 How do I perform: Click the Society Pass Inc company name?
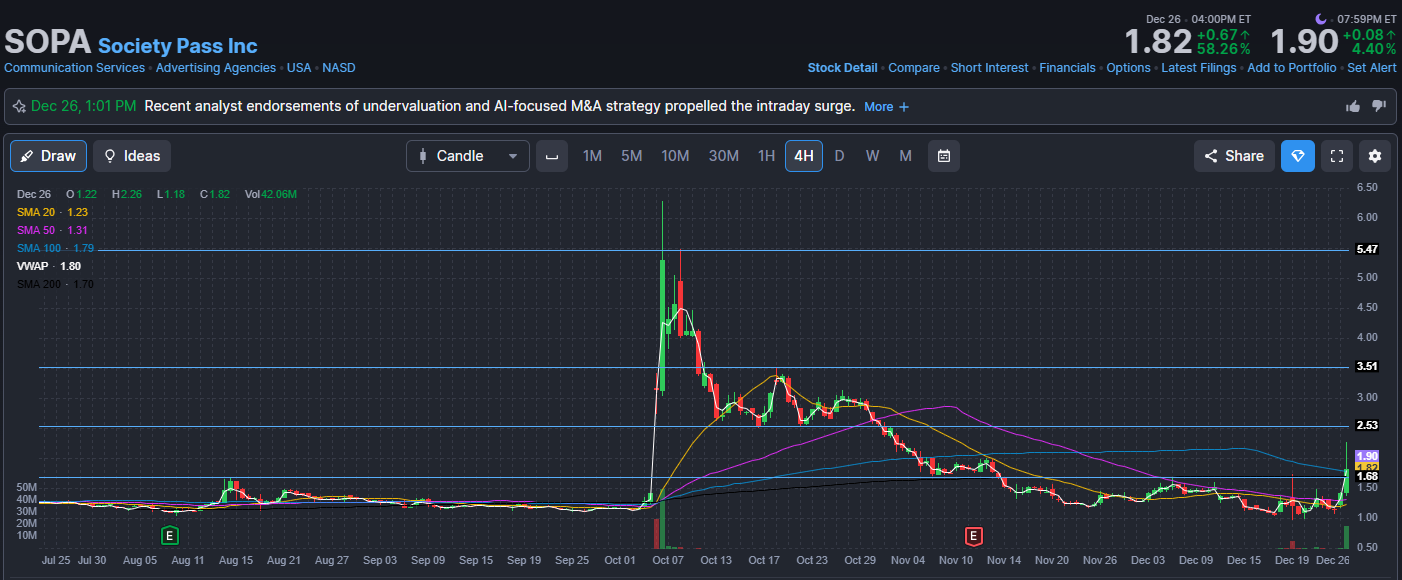pos(177,46)
